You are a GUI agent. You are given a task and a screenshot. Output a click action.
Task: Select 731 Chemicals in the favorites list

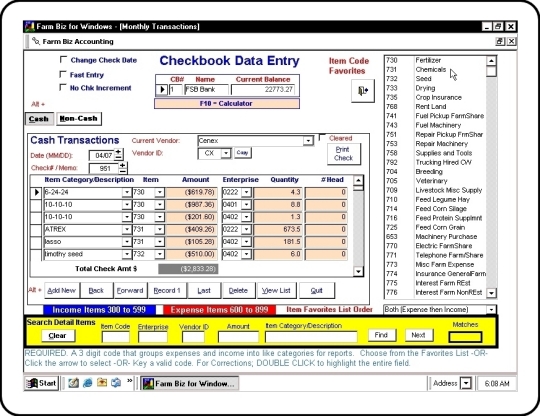(435, 70)
